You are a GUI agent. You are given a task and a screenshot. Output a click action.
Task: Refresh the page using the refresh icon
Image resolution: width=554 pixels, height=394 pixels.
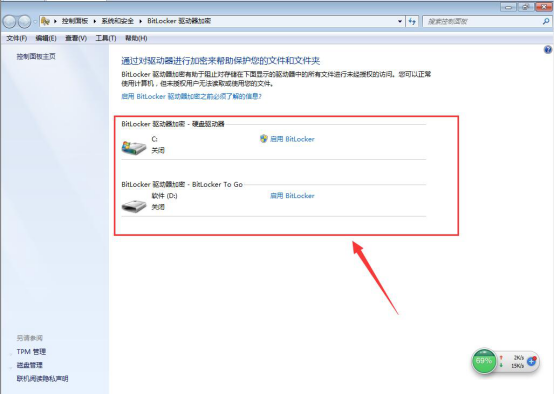coord(412,21)
